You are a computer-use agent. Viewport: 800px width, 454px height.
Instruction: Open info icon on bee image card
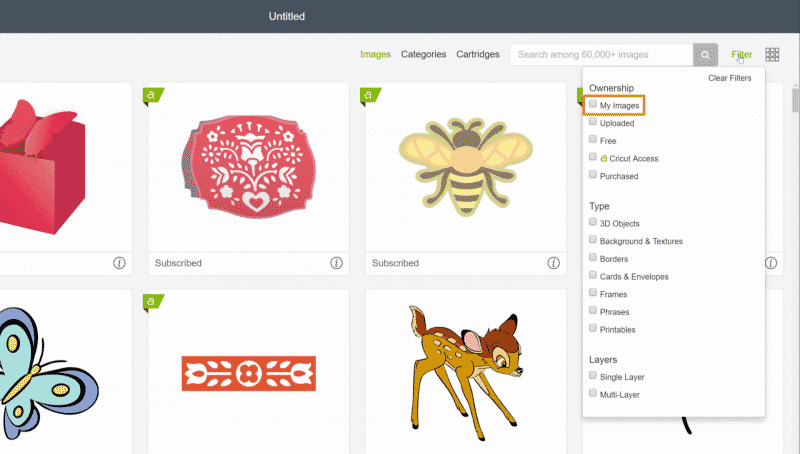(553, 263)
